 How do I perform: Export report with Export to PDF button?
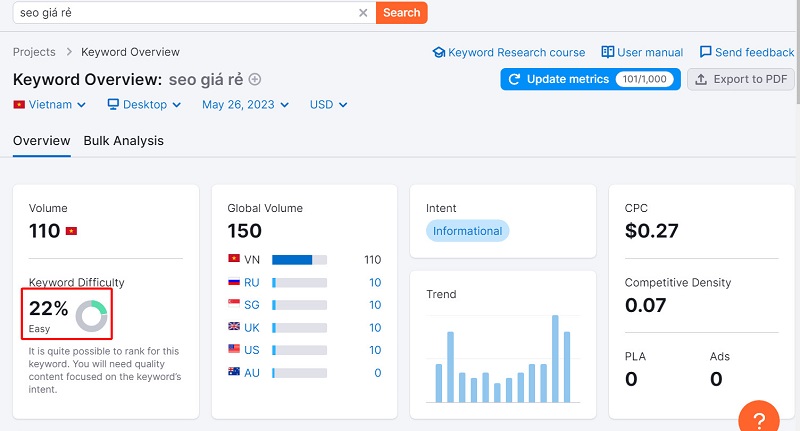click(741, 79)
